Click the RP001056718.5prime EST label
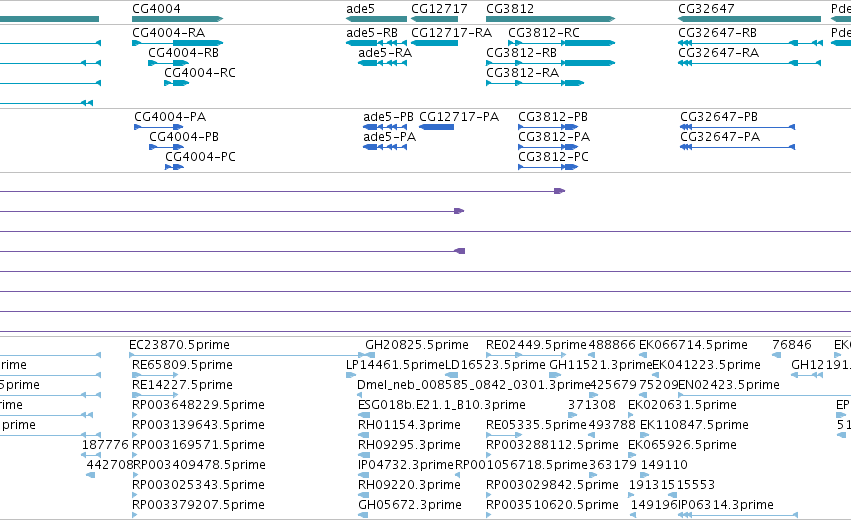Image resolution: width=851 pixels, height=520 pixels. [521, 465]
